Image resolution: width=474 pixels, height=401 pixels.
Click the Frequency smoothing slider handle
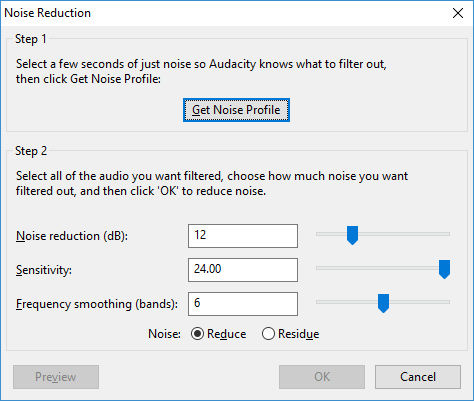pos(383,303)
